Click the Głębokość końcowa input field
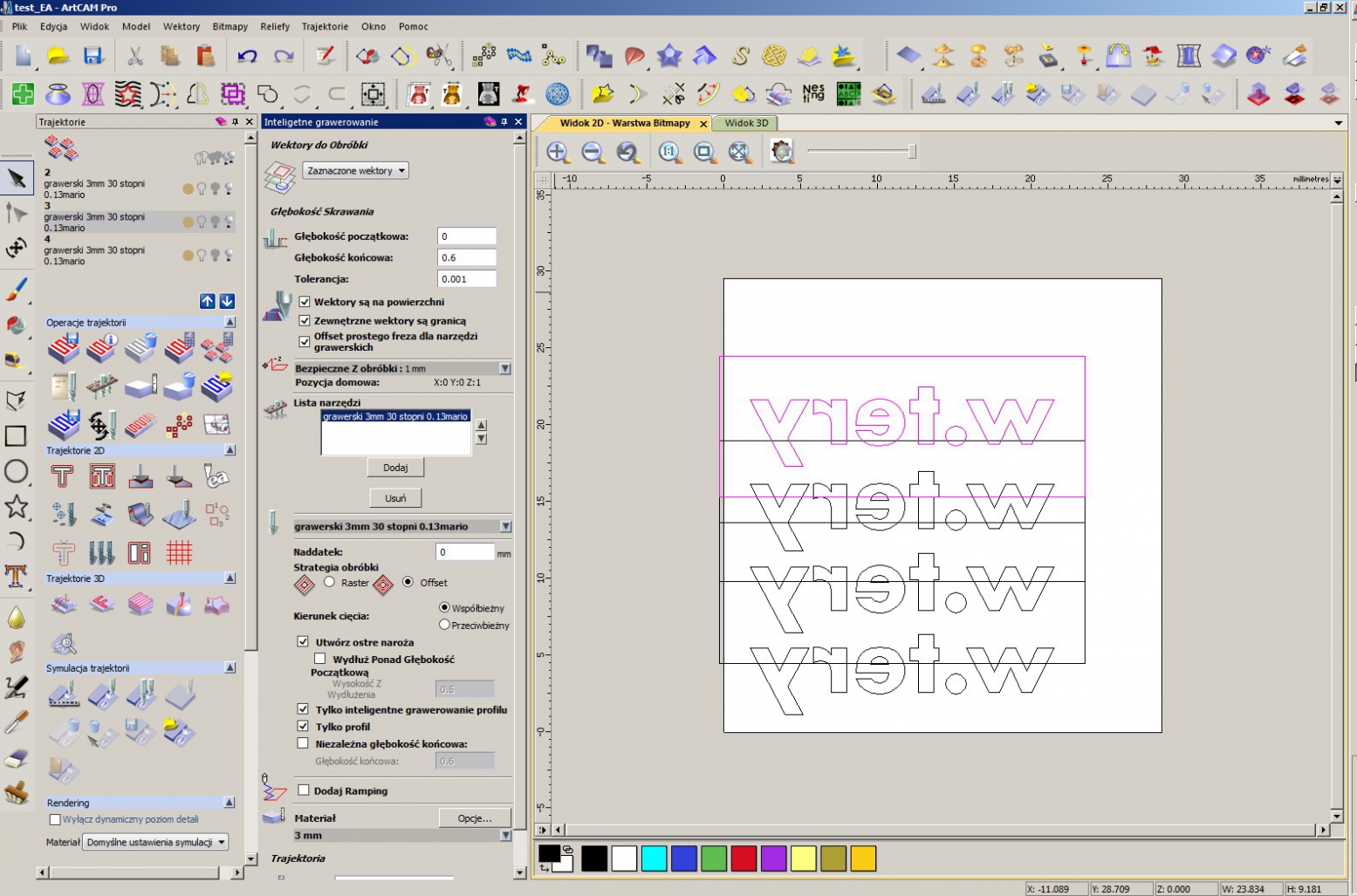Screen dimensions: 1357x896 [467, 257]
